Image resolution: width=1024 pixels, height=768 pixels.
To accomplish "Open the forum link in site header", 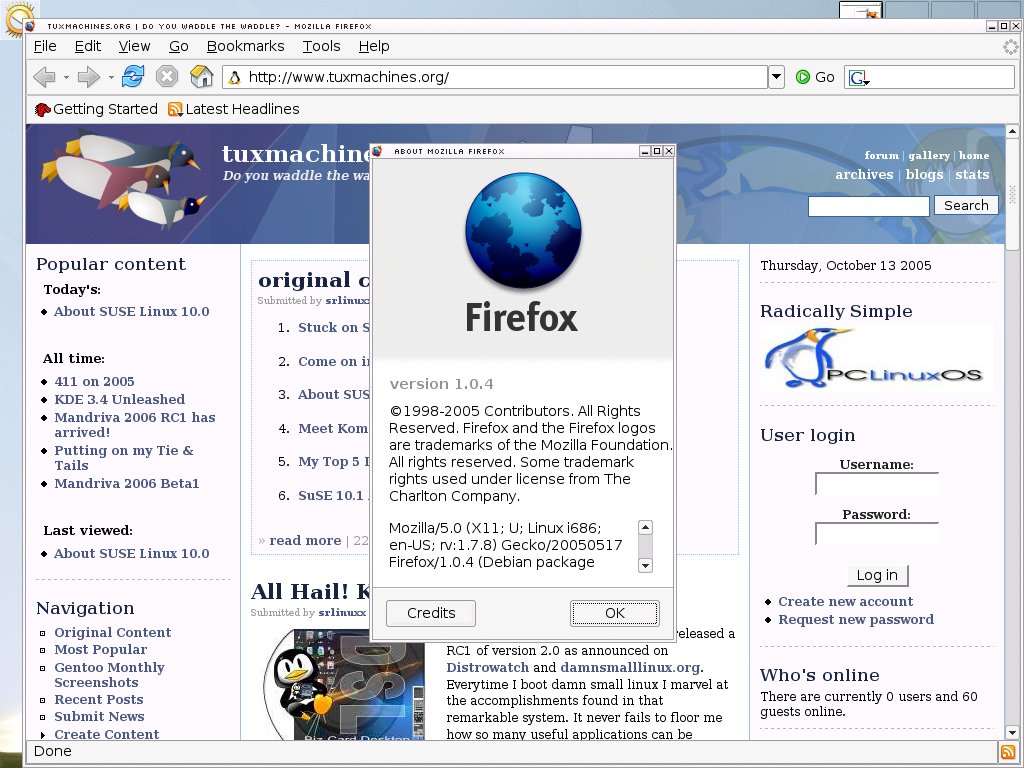I will tap(882, 155).
